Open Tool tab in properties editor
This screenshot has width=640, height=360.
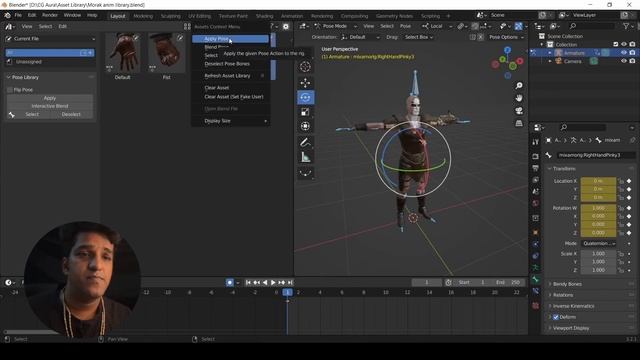pyautogui.click(x=536, y=142)
